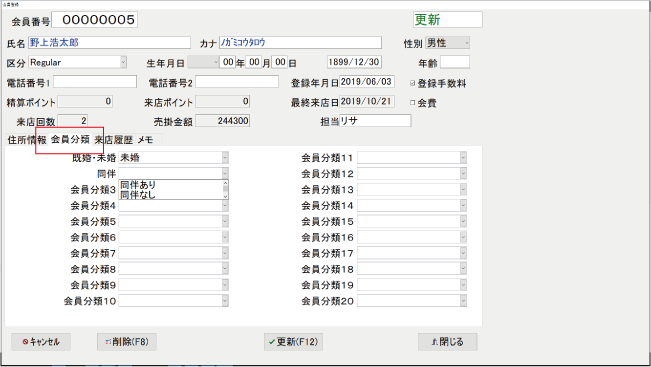Click the 閉じる close button
Viewport: 651px width, 367px height.
tap(448, 342)
